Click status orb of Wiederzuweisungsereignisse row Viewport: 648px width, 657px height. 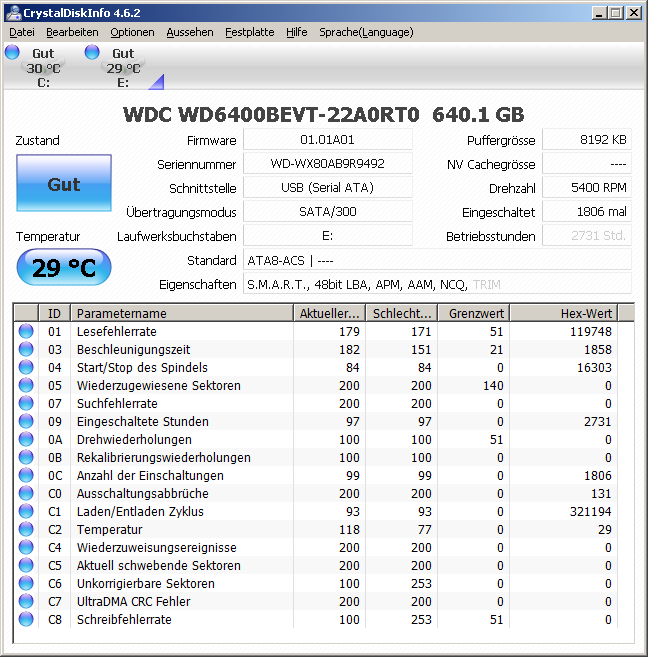(26, 547)
